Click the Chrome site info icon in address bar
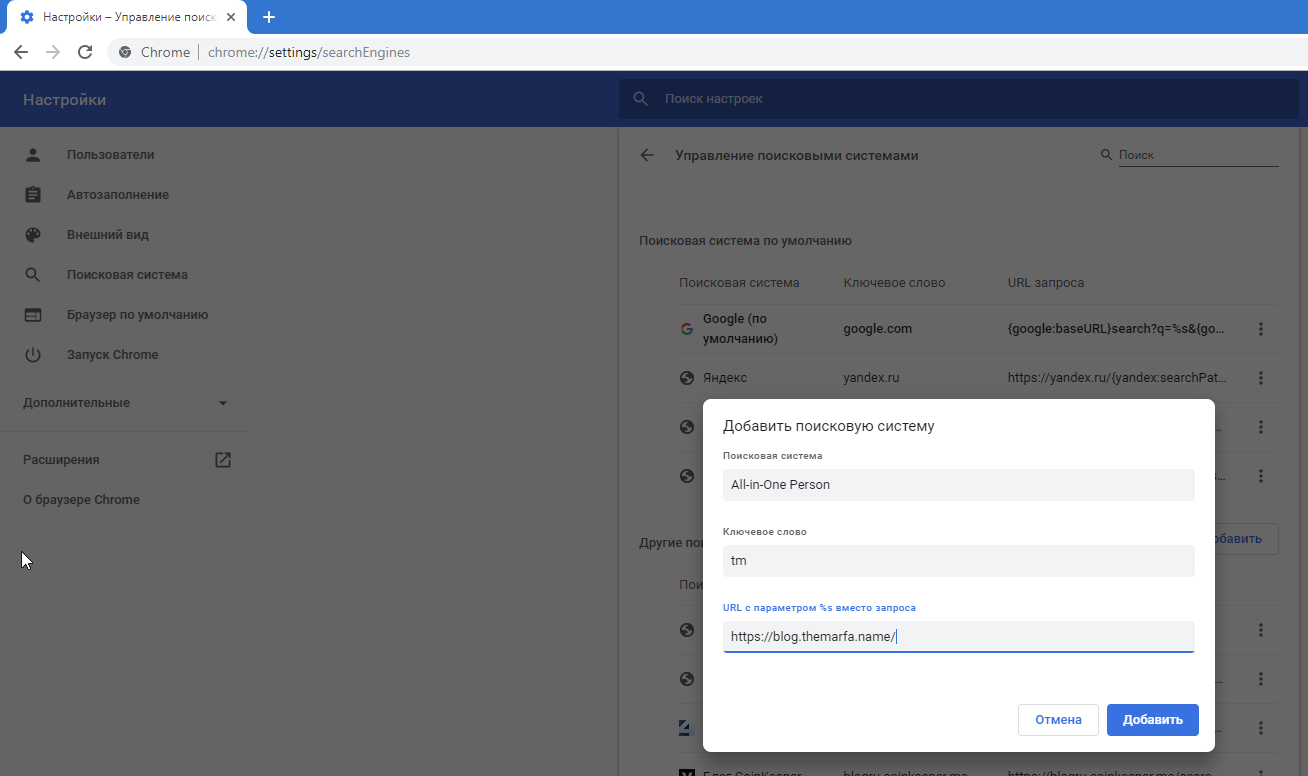 pyautogui.click(x=125, y=52)
